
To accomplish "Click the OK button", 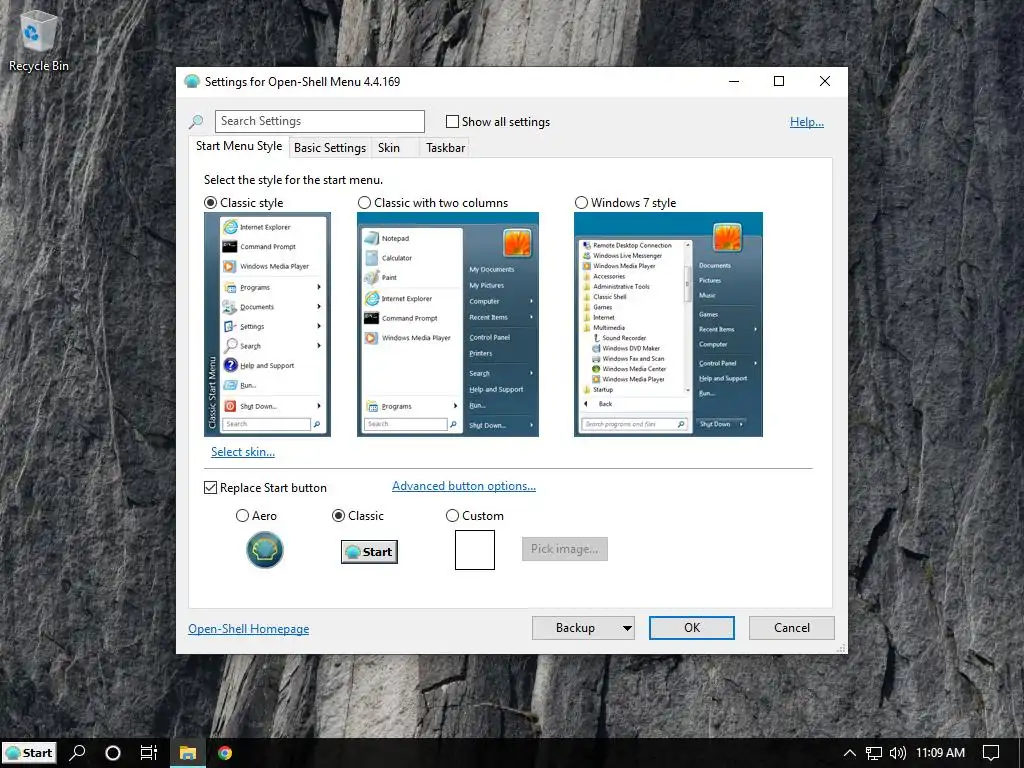I will 692,628.
